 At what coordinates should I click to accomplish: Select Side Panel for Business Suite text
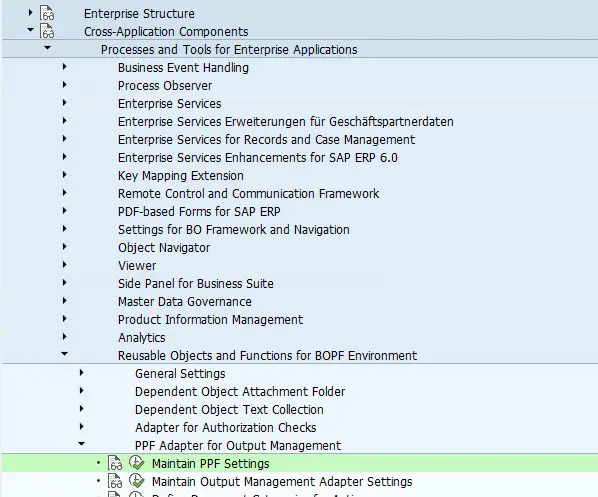pyautogui.click(x=196, y=283)
